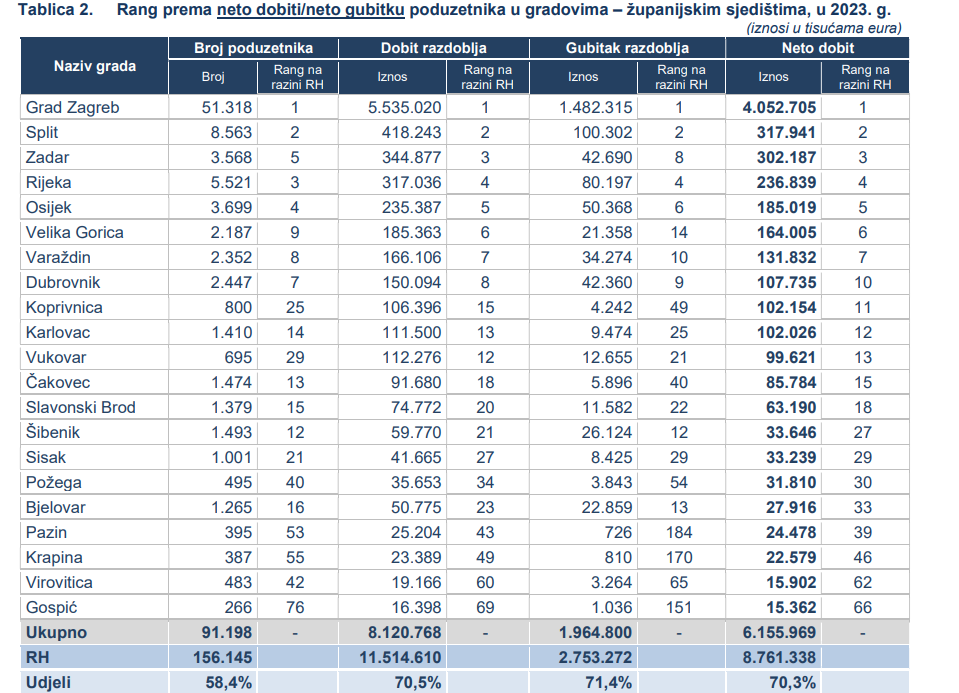Click the "Dobit razdoblja" column group header
The height and width of the screenshot is (693, 959).
(x=433, y=48)
